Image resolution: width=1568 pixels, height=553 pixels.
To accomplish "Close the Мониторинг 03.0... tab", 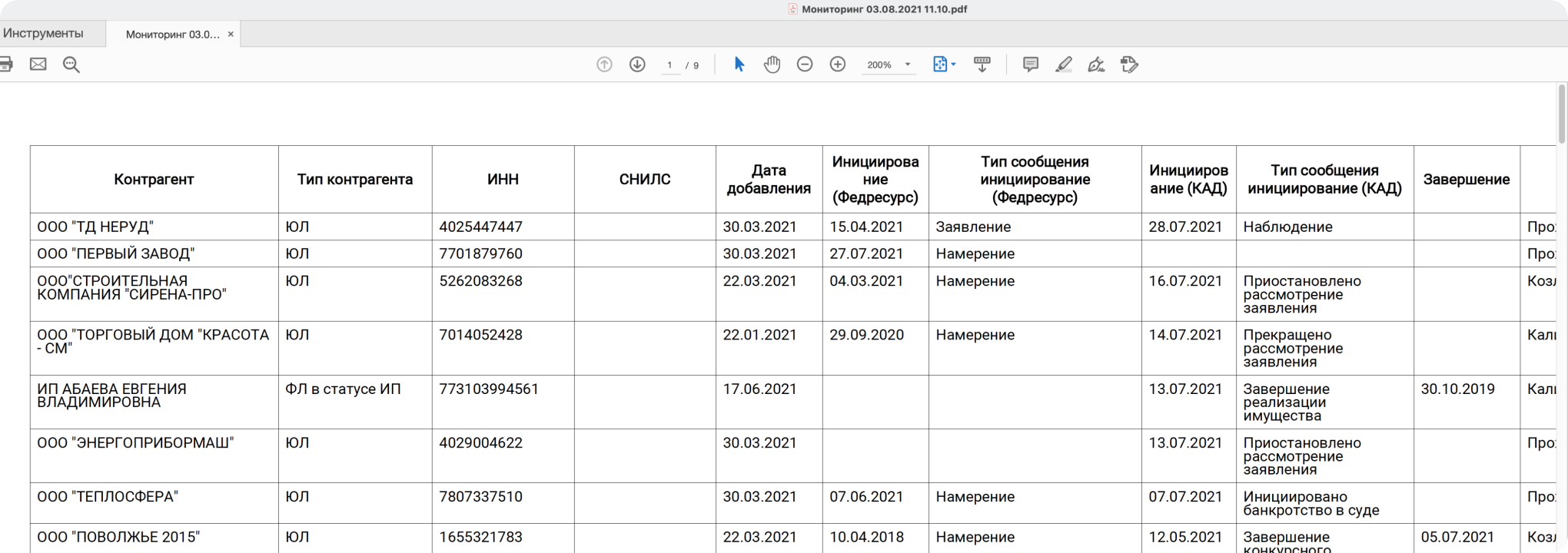I will pos(231,35).
